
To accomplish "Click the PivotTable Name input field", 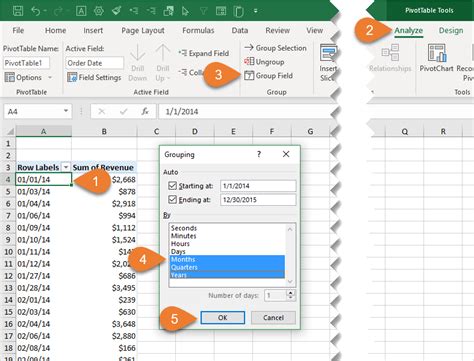I will coord(26,63).
